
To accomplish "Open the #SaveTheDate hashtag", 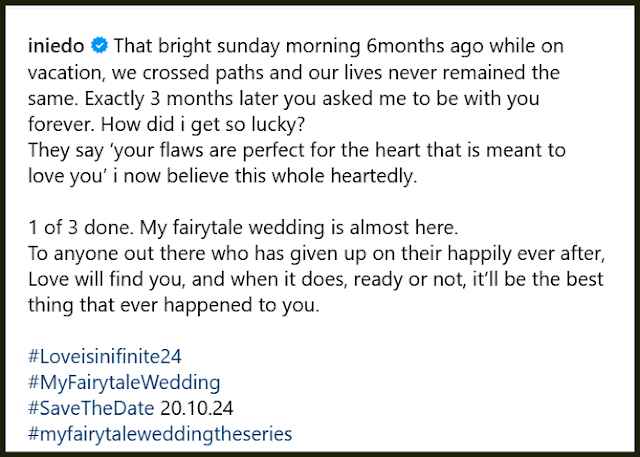I will 91,408.
